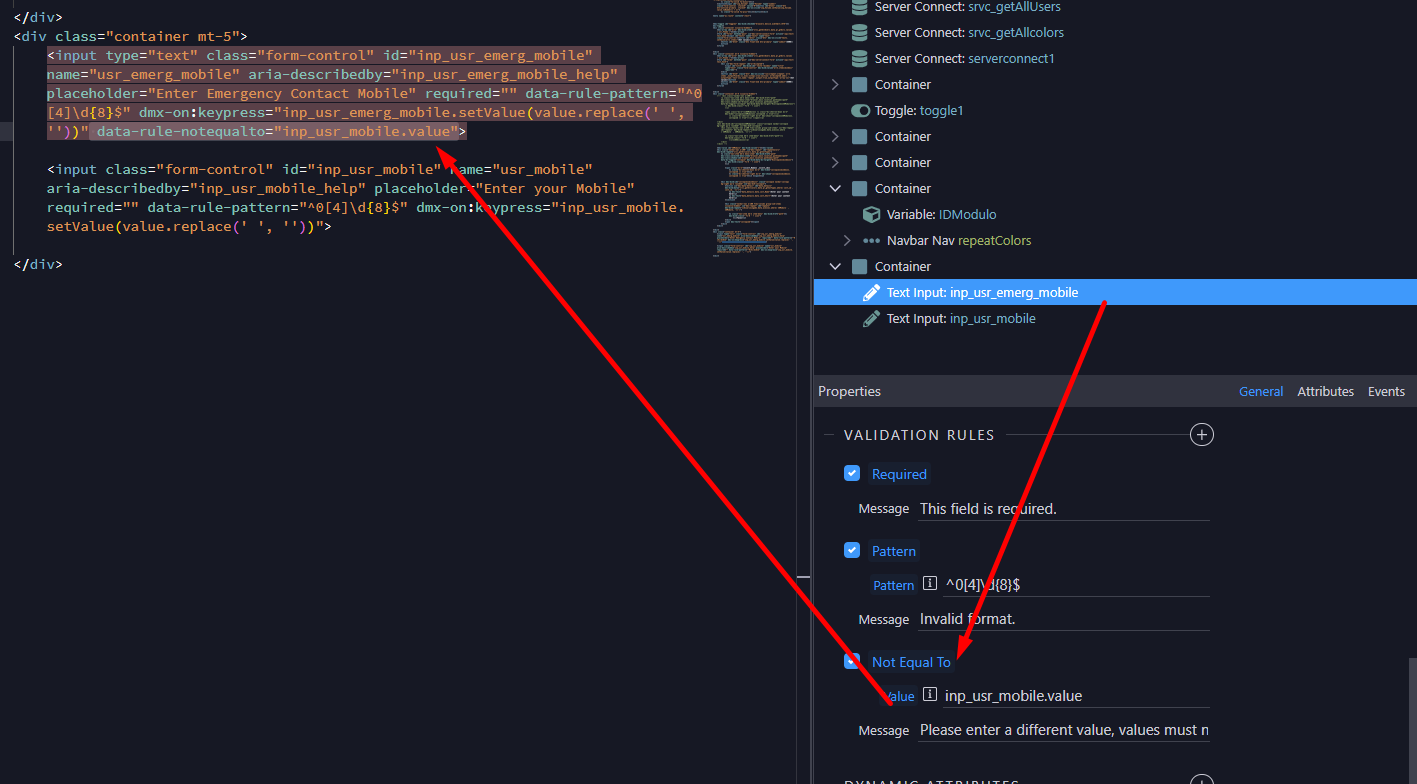Click the srvc_getAllcolors Server Connect database icon
The height and width of the screenshot is (784, 1417).
click(x=859, y=33)
